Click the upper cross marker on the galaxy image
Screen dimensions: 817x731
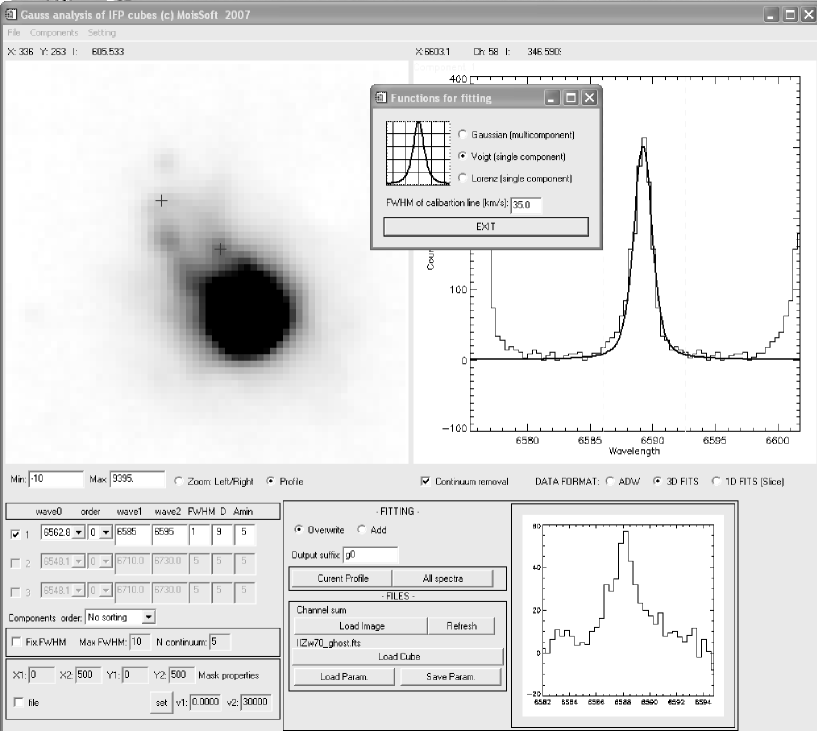pyautogui.click(x=161, y=201)
